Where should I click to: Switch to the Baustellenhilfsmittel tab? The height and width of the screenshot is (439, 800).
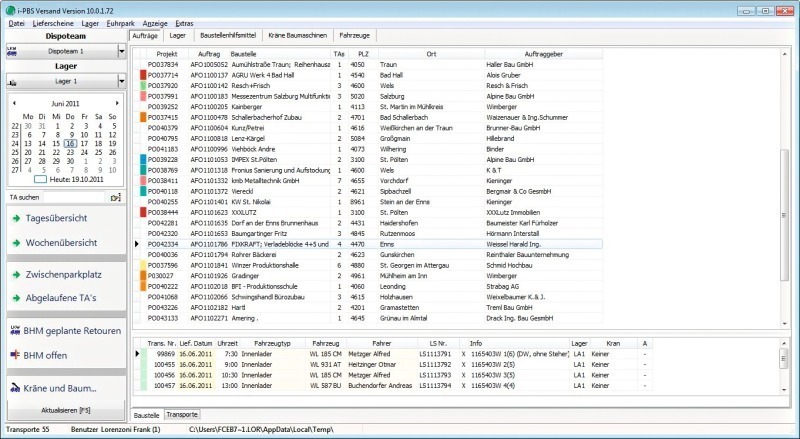point(228,36)
